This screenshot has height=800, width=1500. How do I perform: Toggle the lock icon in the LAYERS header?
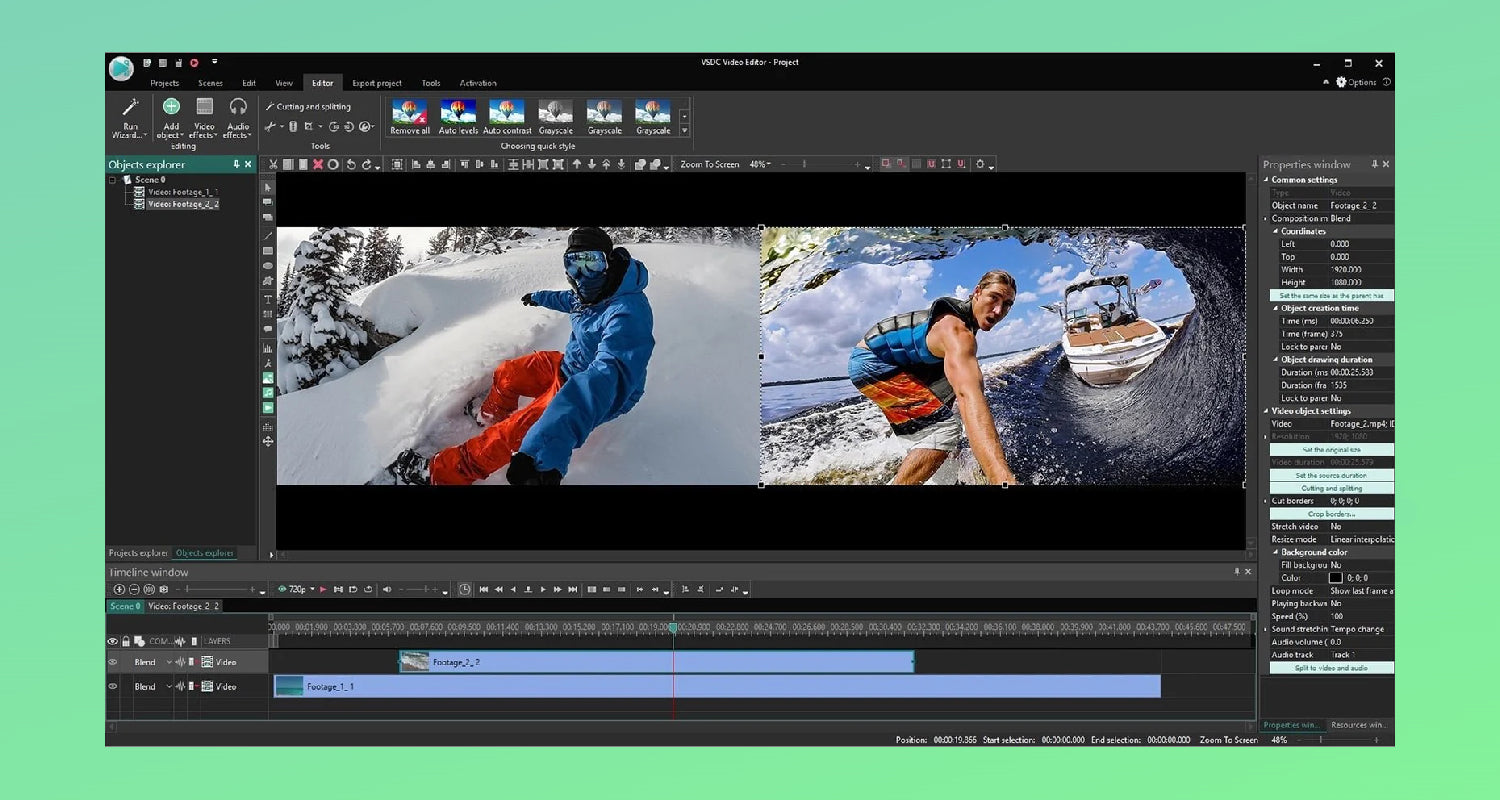126,641
